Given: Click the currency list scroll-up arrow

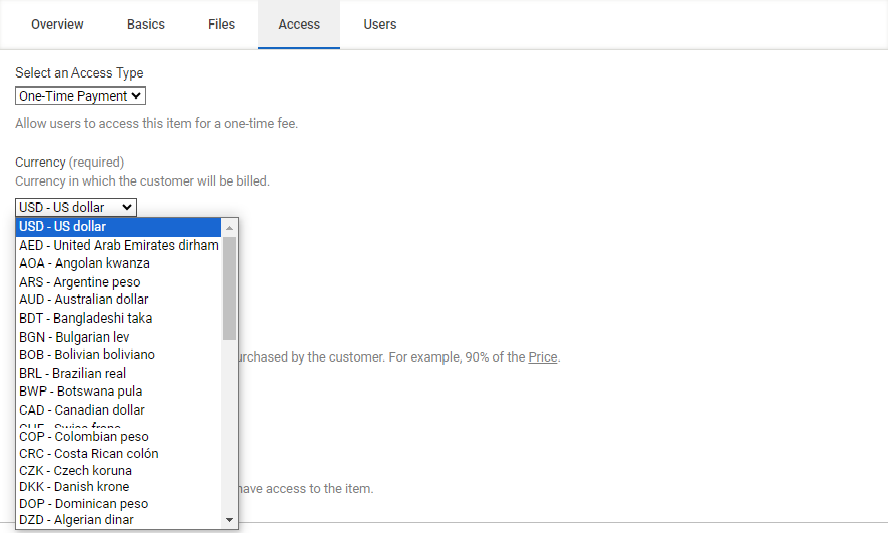Looking at the screenshot, I should point(229,228).
